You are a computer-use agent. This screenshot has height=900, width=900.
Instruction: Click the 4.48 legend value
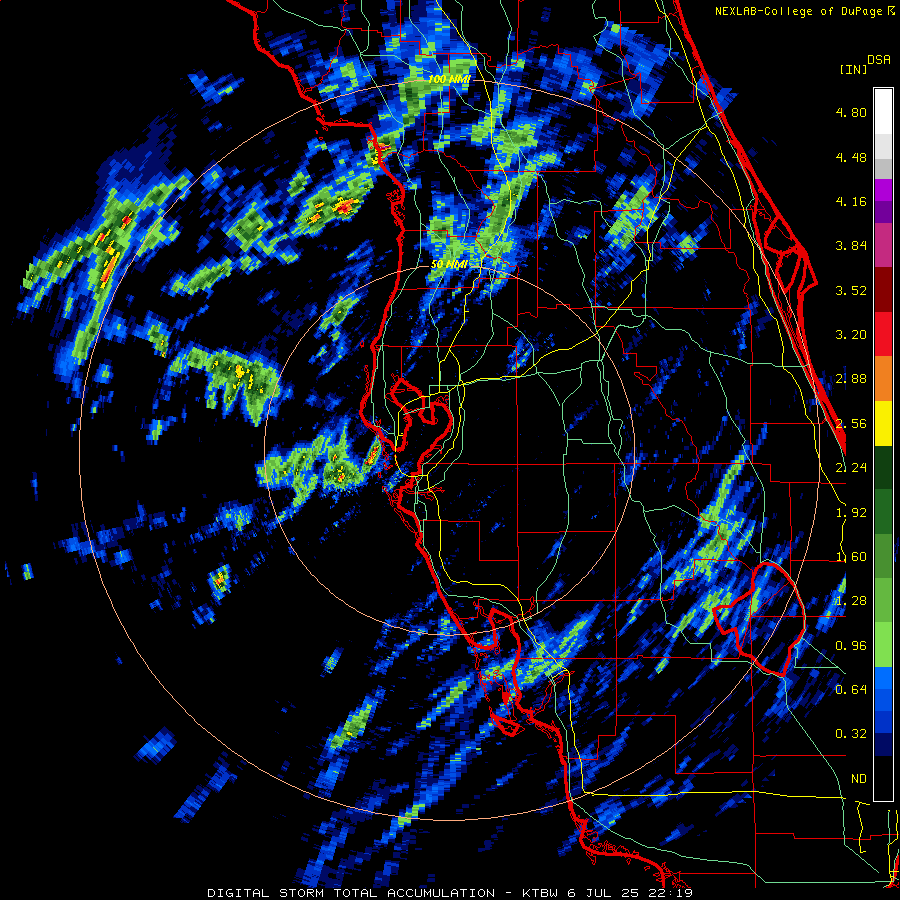[851, 157]
